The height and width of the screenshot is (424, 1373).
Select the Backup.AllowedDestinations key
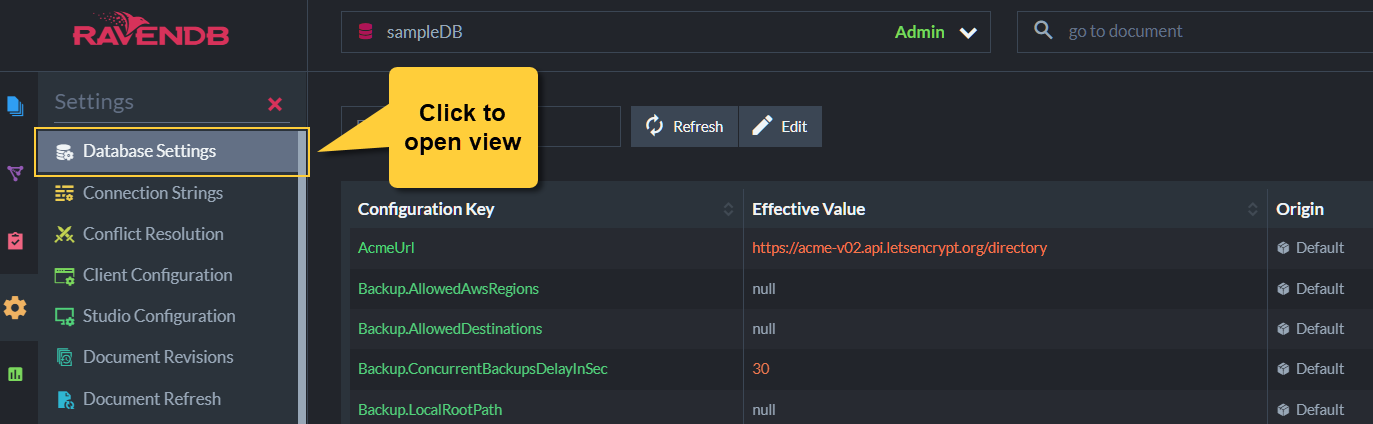coord(450,329)
